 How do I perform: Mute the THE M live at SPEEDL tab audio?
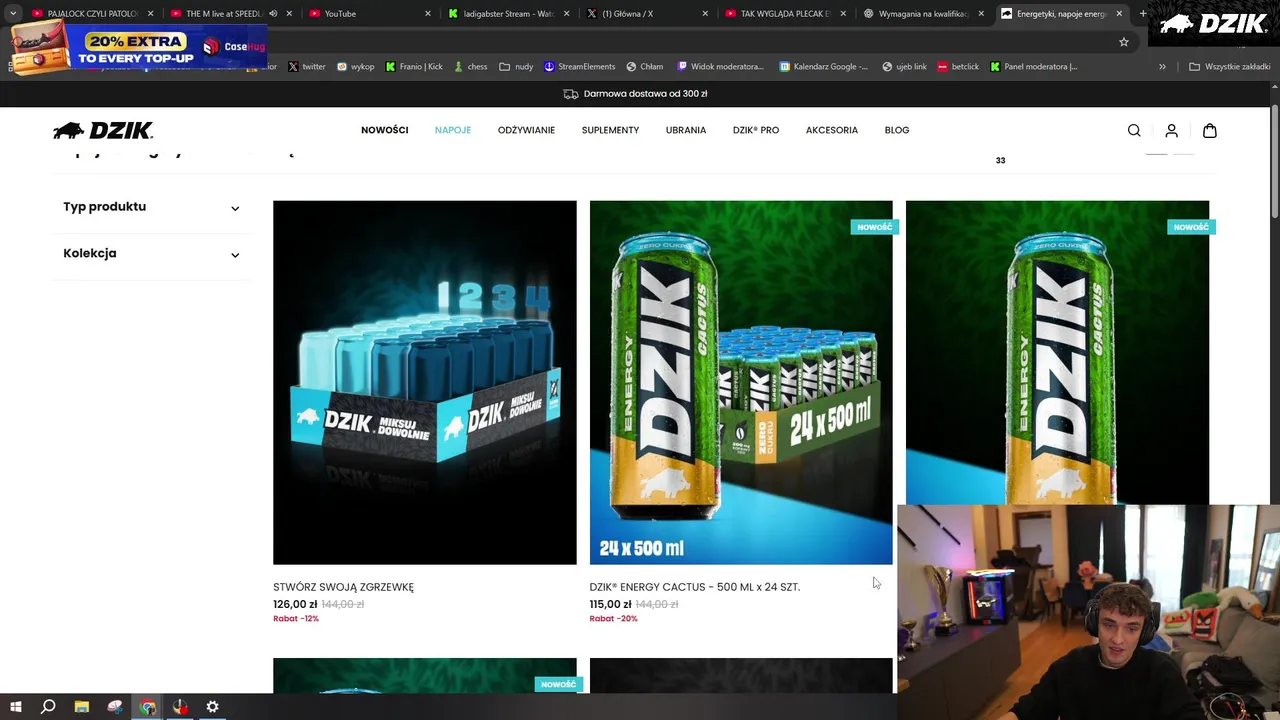coord(273,14)
